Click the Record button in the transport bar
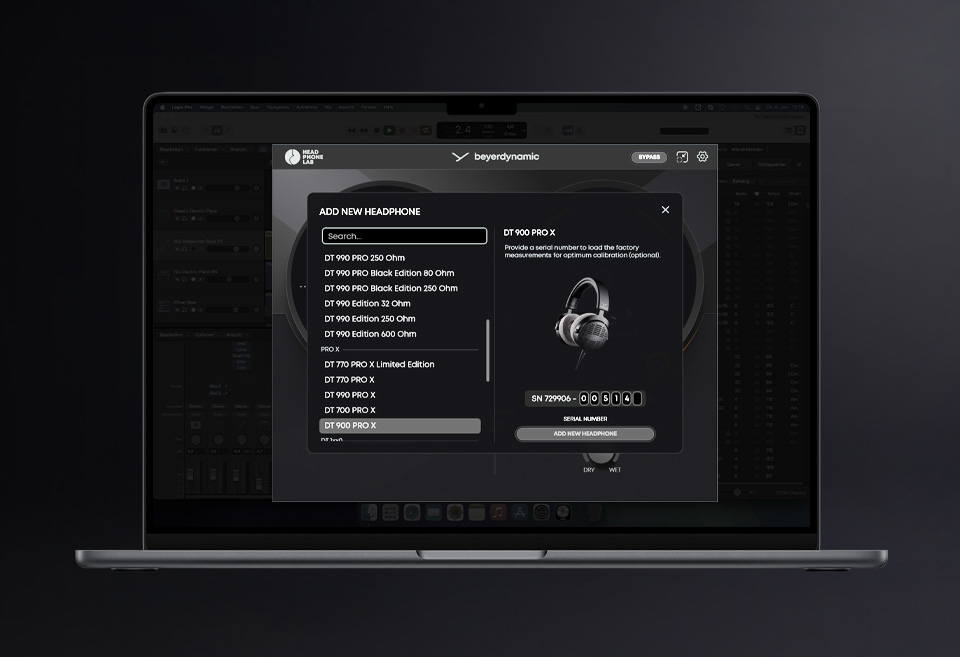The image size is (960, 657). point(401,130)
